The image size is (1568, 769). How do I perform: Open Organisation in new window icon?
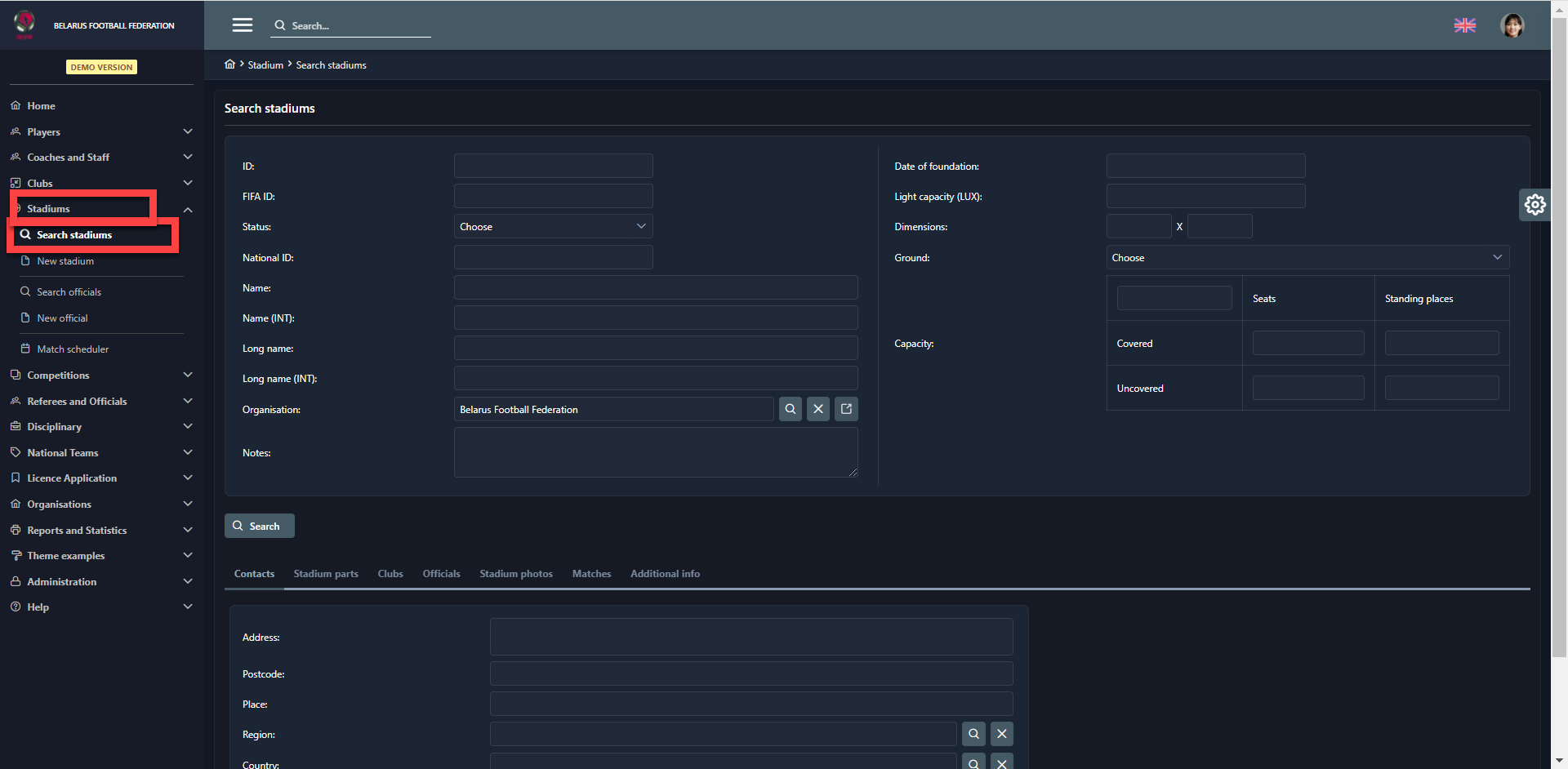(846, 409)
